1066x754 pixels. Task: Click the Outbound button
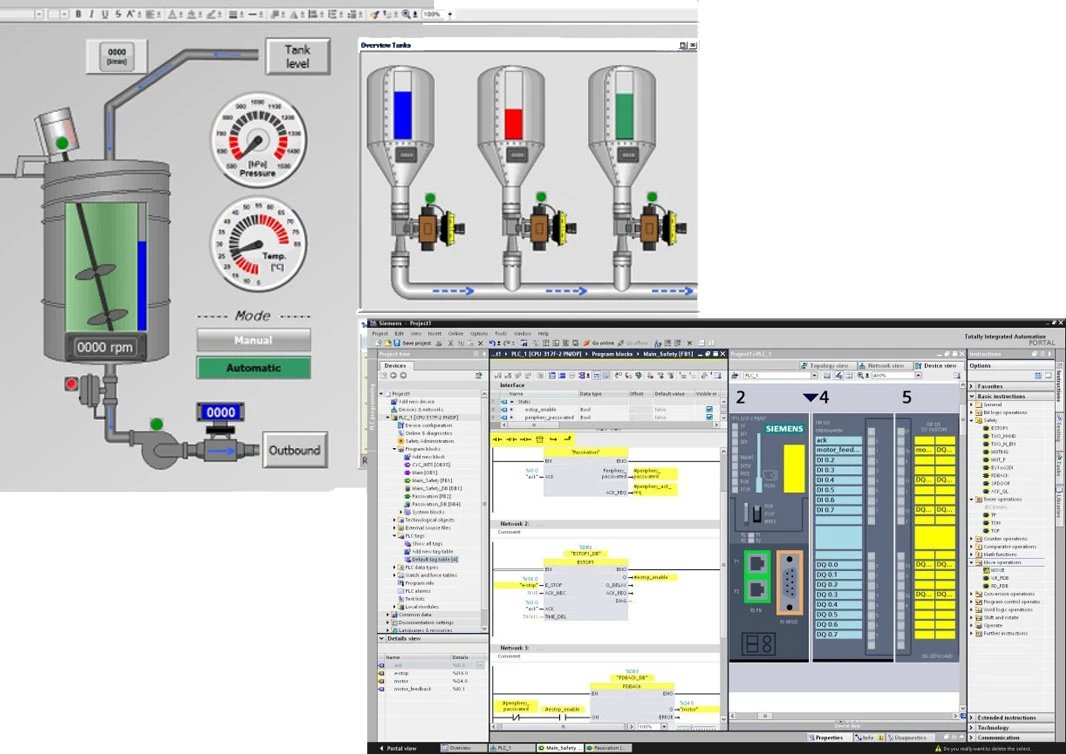click(294, 450)
